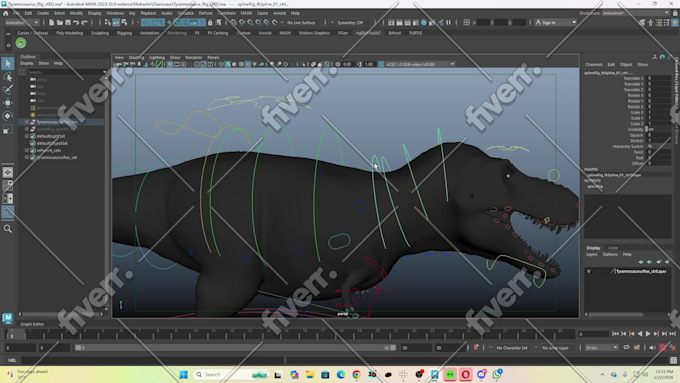Image resolution: width=680 pixels, height=383 pixels.
Task: Click the Play forwards button
Action: (x=648, y=334)
